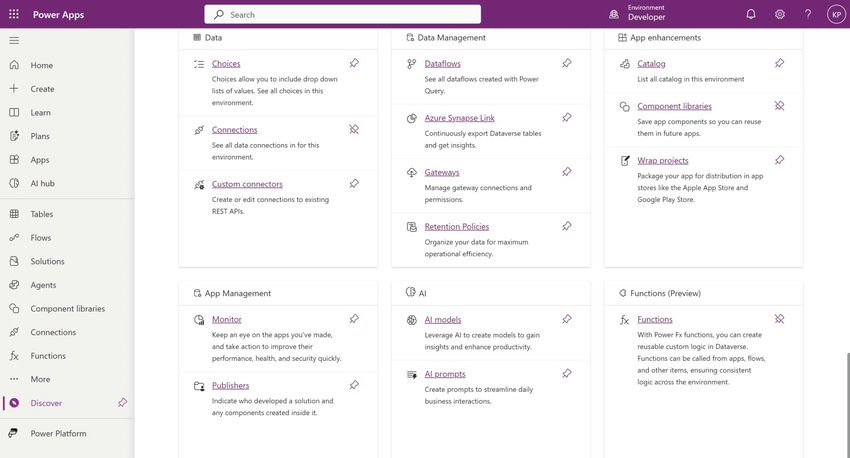Viewport: 850px width, 458px height.
Task: Click the notifications bell icon
Action: click(x=751, y=14)
